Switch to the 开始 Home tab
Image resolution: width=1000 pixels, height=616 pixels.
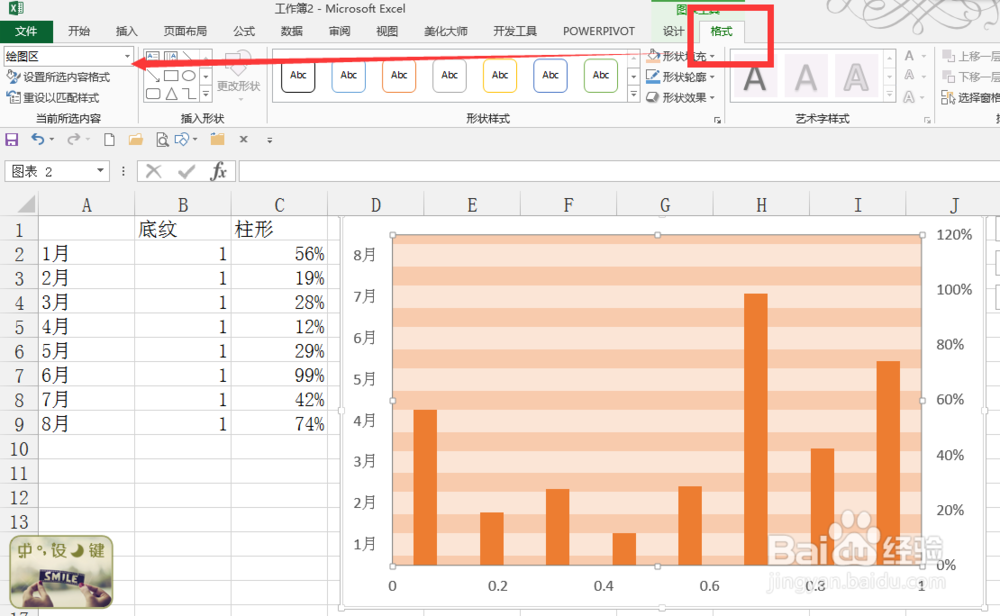point(79,31)
